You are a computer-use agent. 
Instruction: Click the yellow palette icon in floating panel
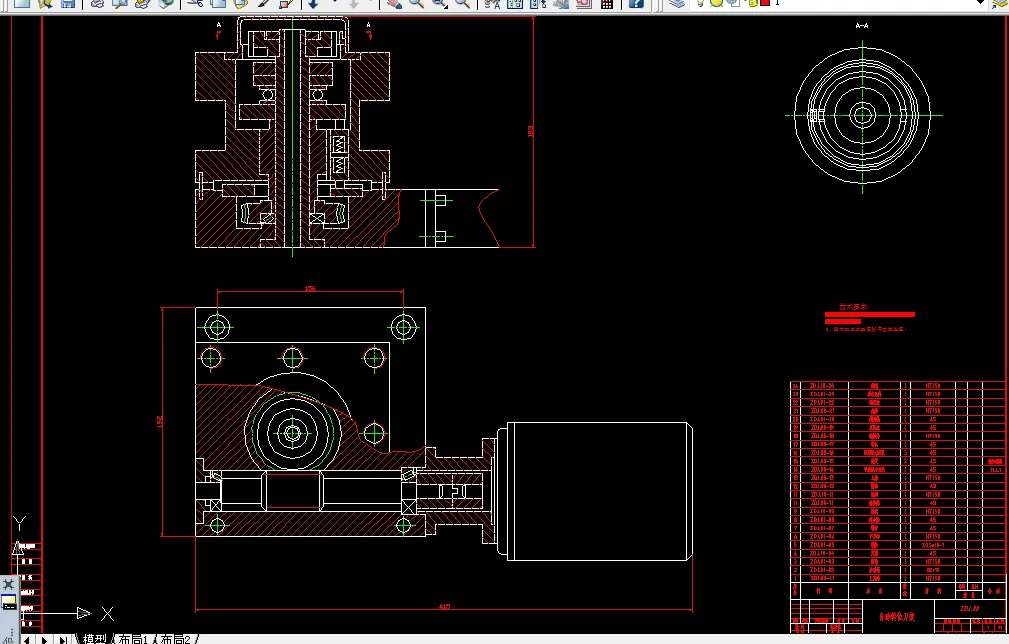[x=8, y=603]
